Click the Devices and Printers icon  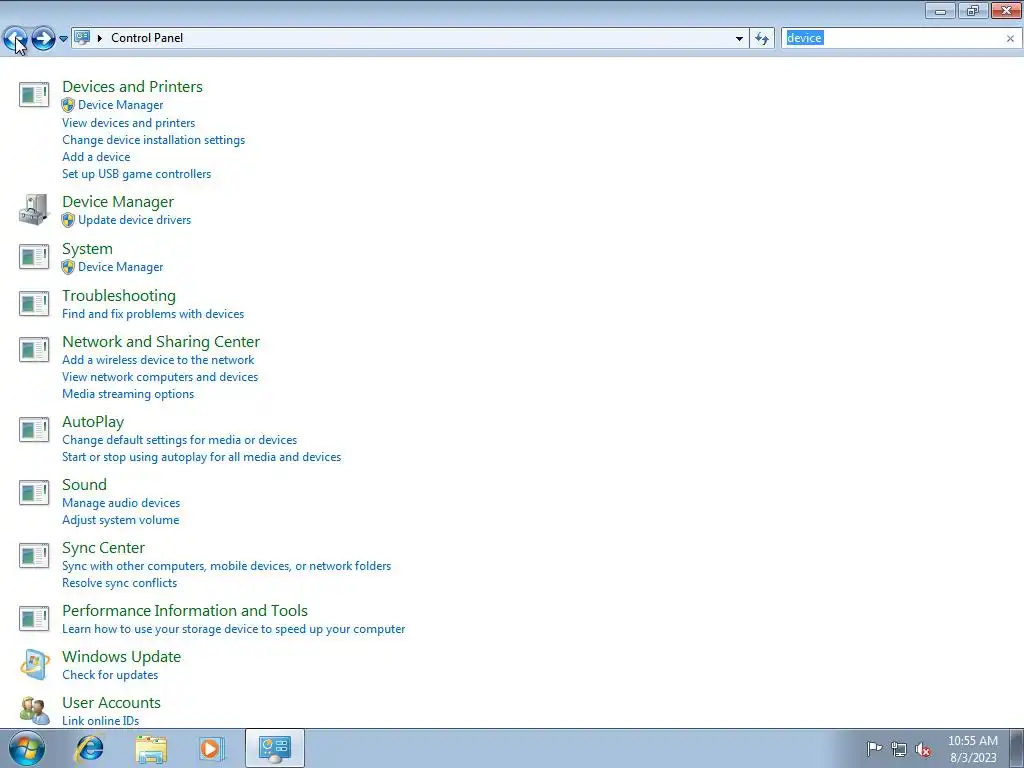point(34,95)
